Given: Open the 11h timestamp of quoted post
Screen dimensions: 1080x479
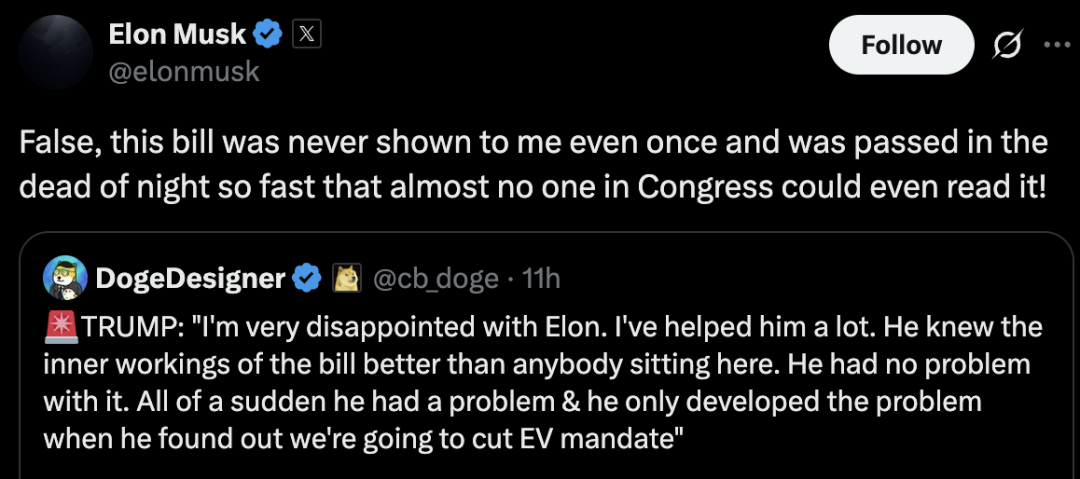Looking at the screenshot, I should pos(541,278).
